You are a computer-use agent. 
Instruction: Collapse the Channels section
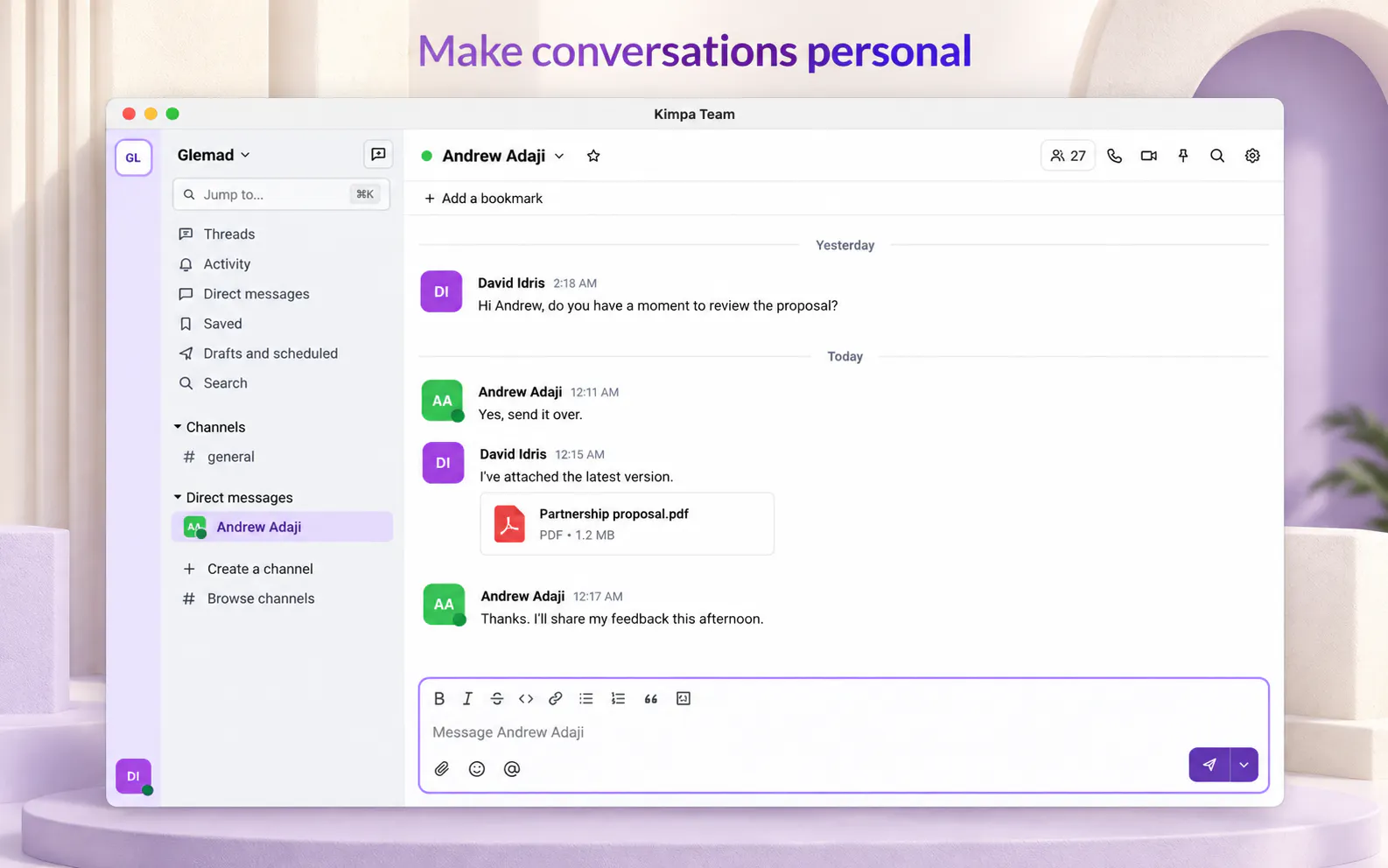pyautogui.click(x=178, y=427)
